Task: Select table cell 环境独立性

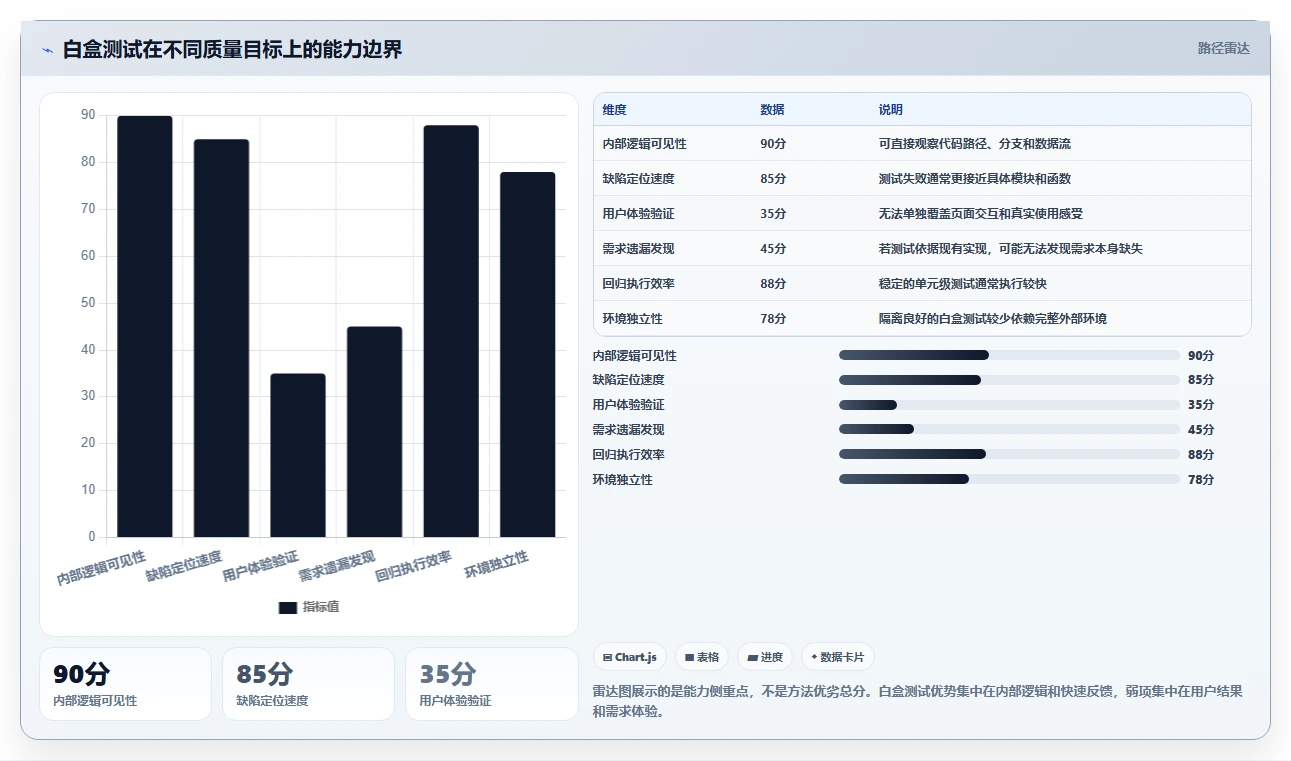Action: 632,319
